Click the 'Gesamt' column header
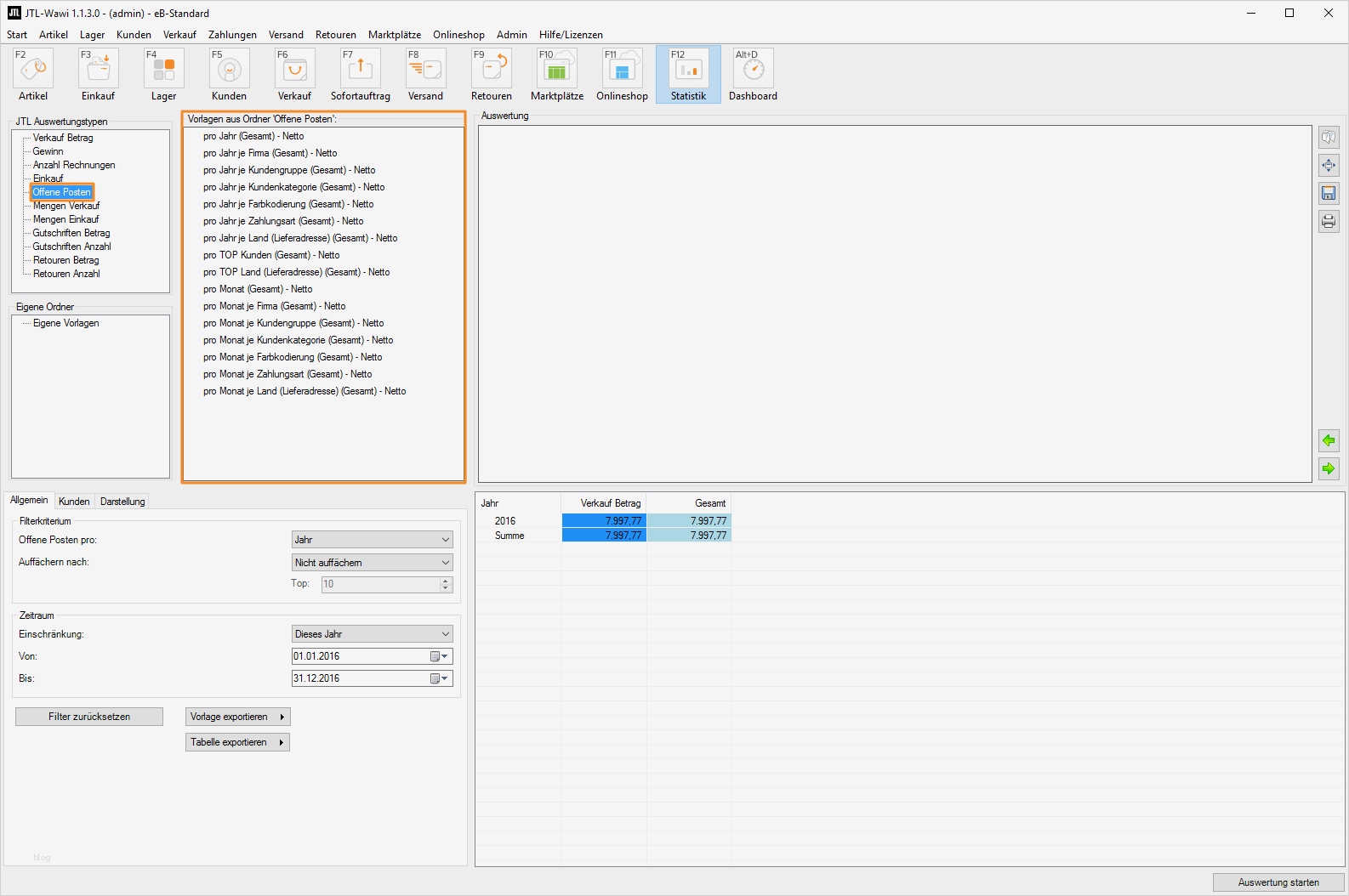 point(689,503)
